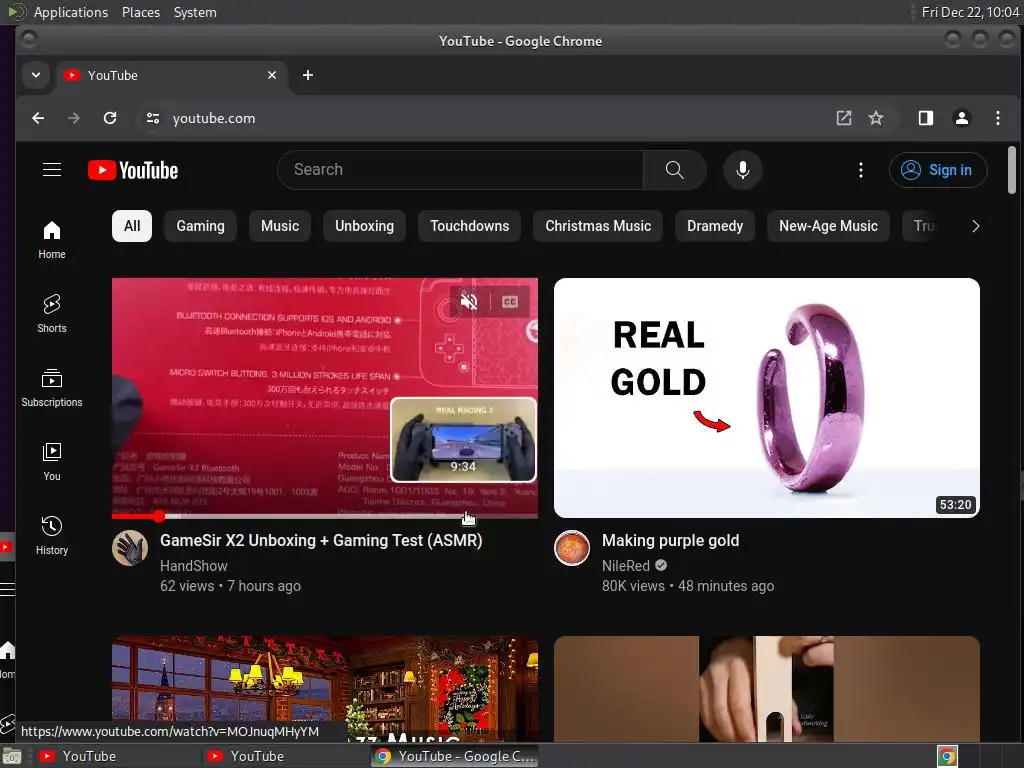
Task: Start voice search with microphone icon
Action: click(x=743, y=170)
